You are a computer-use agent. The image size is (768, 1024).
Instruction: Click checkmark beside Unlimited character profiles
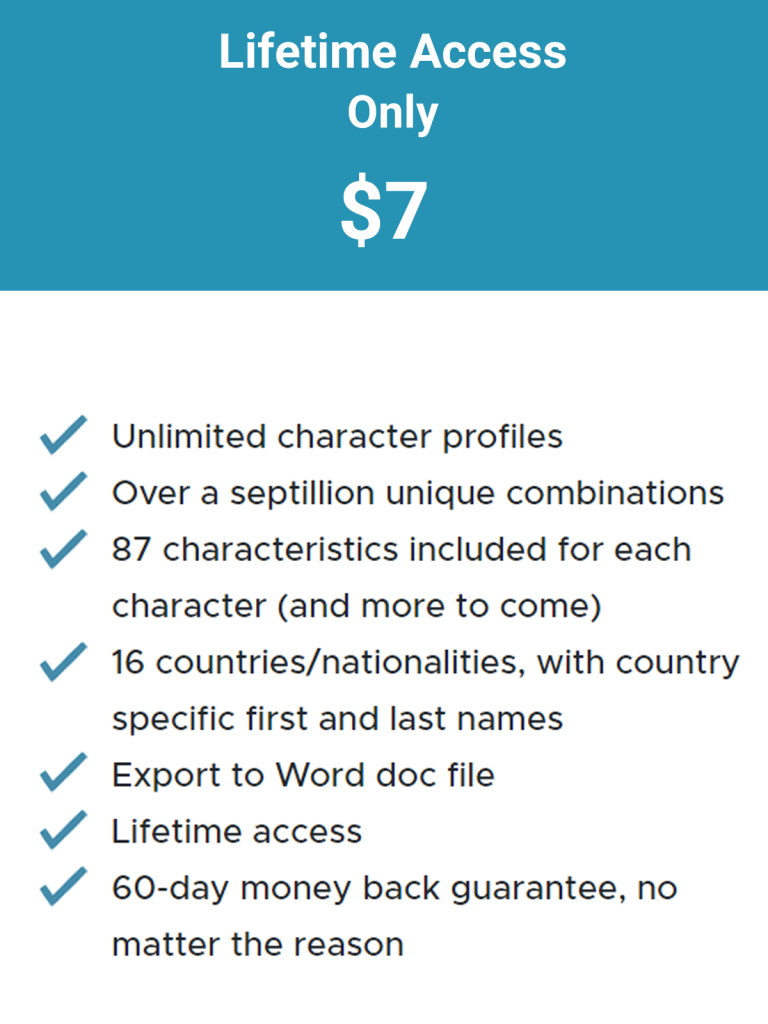click(x=63, y=434)
